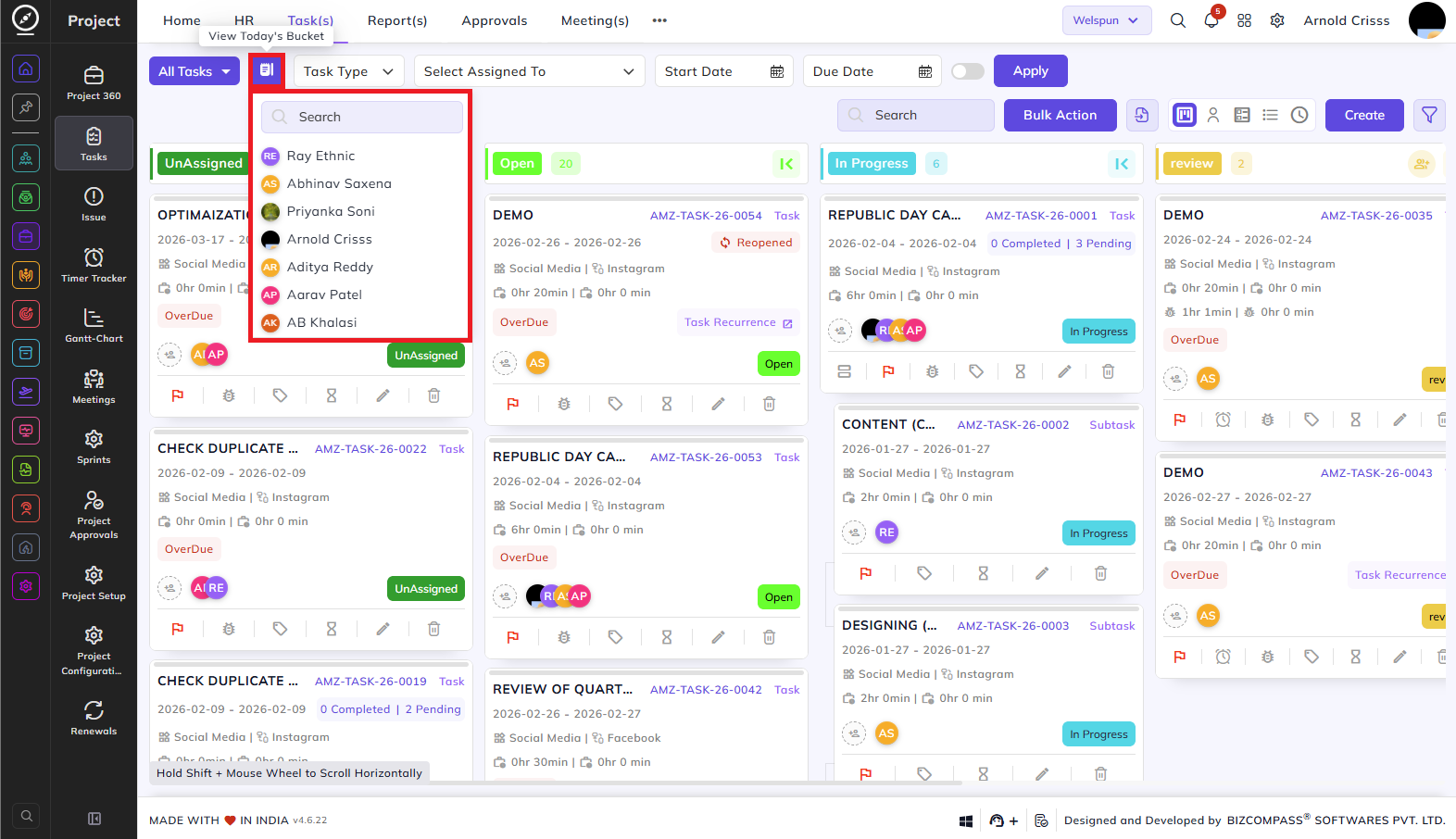Click View Today's Bucket icon
1456x839 pixels.
[267, 70]
